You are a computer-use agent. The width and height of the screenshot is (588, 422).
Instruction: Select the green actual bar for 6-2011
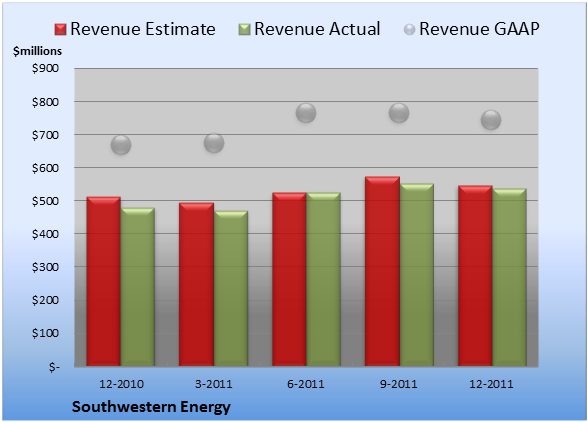[323, 279]
